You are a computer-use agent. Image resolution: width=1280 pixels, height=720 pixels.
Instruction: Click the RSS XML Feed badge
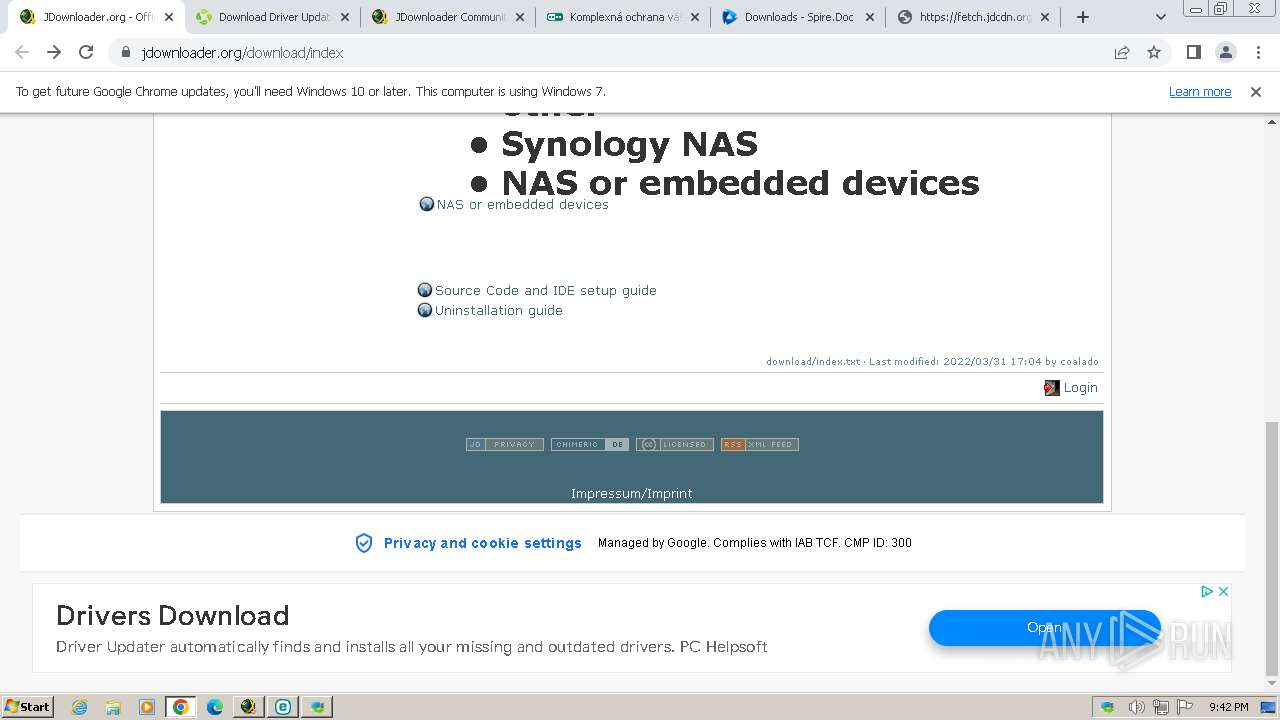[760, 444]
